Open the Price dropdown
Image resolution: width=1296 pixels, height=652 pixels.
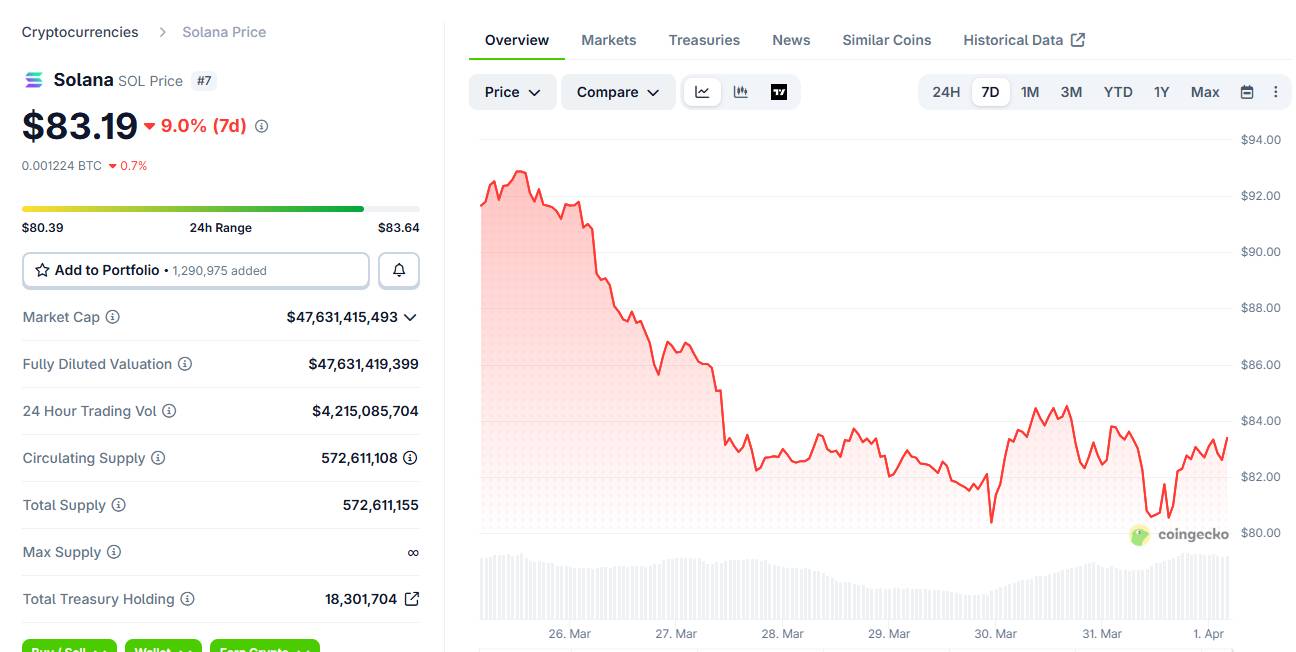pyautogui.click(x=512, y=92)
